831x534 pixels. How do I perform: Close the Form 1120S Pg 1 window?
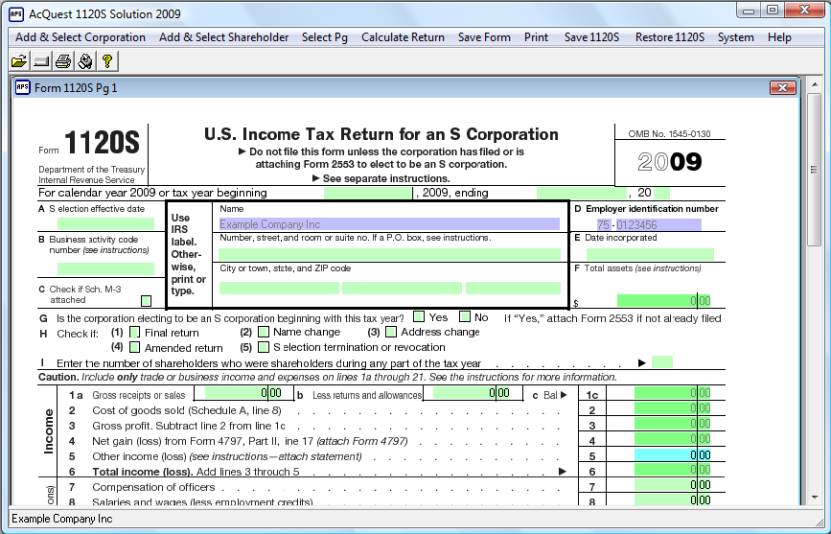pos(783,87)
